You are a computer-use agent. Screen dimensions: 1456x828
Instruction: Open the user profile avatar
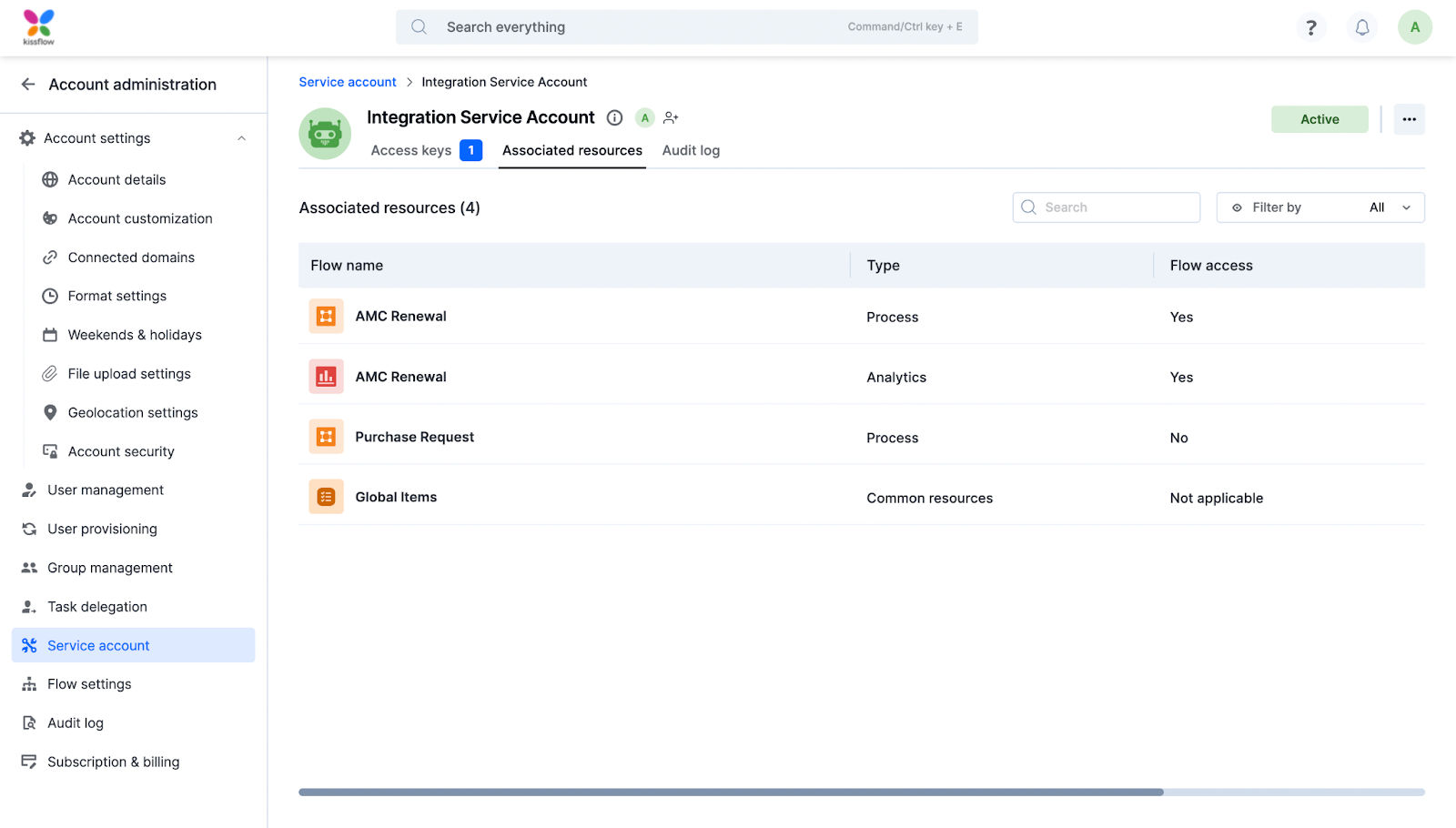pyautogui.click(x=1415, y=27)
